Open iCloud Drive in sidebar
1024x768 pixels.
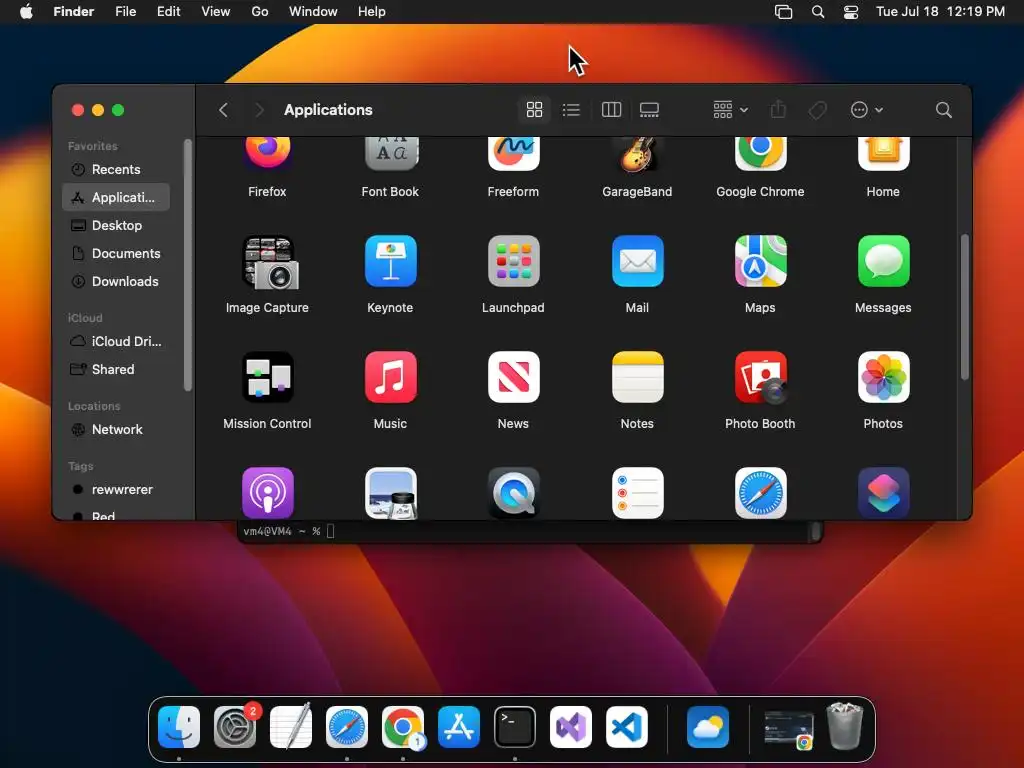coord(116,341)
